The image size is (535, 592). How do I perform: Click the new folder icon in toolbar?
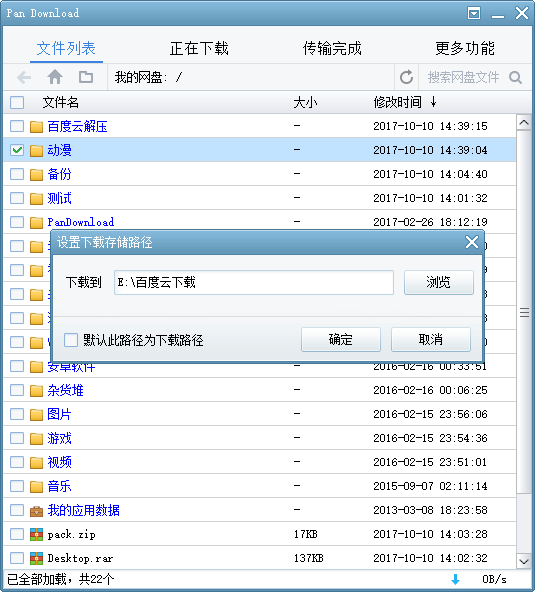coord(86,77)
